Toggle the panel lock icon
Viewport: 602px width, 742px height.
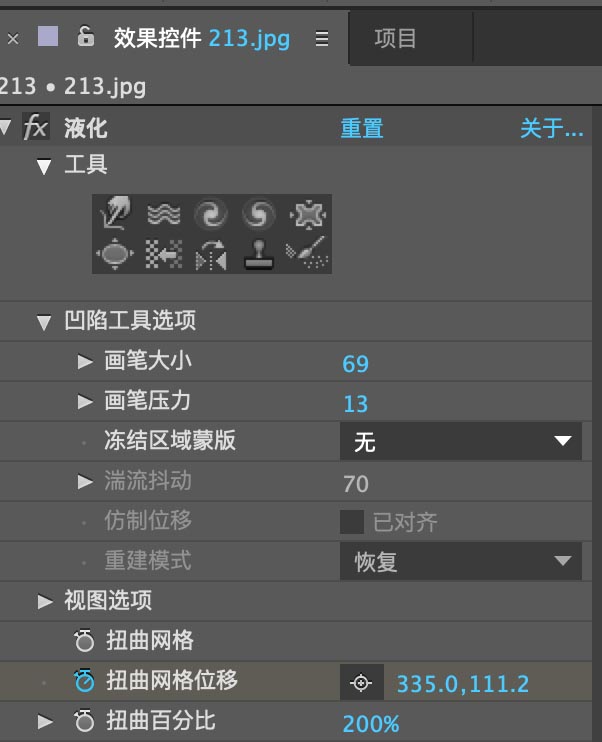pyautogui.click(x=86, y=36)
